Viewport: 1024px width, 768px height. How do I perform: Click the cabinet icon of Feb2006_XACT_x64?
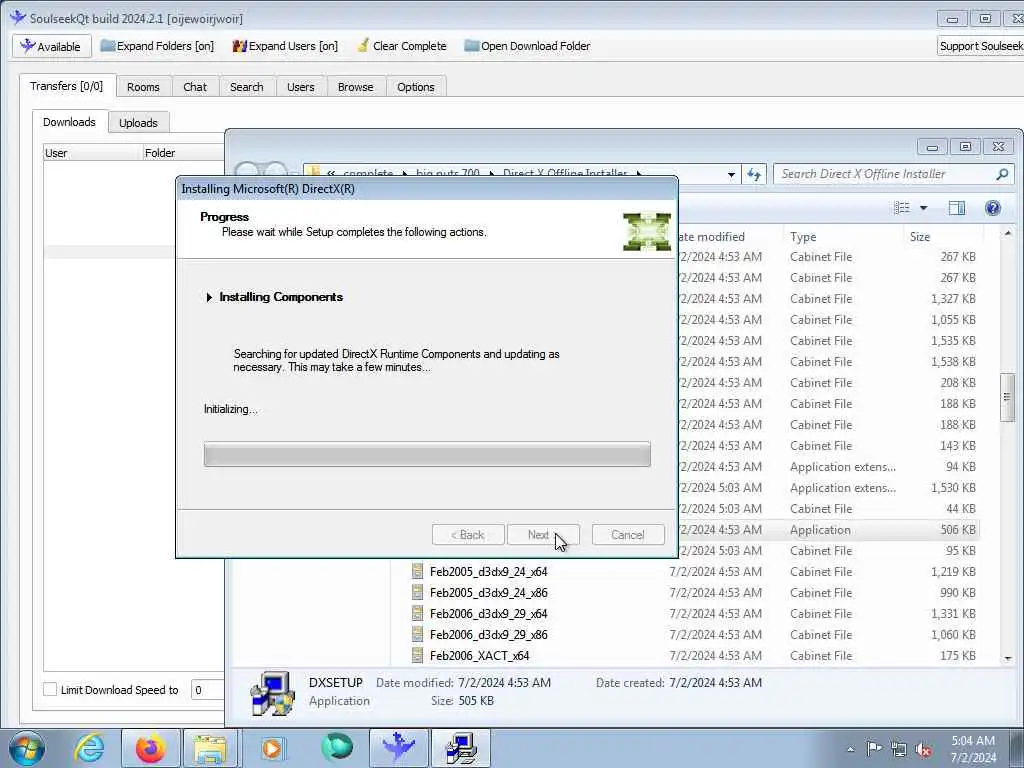tap(418, 655)
